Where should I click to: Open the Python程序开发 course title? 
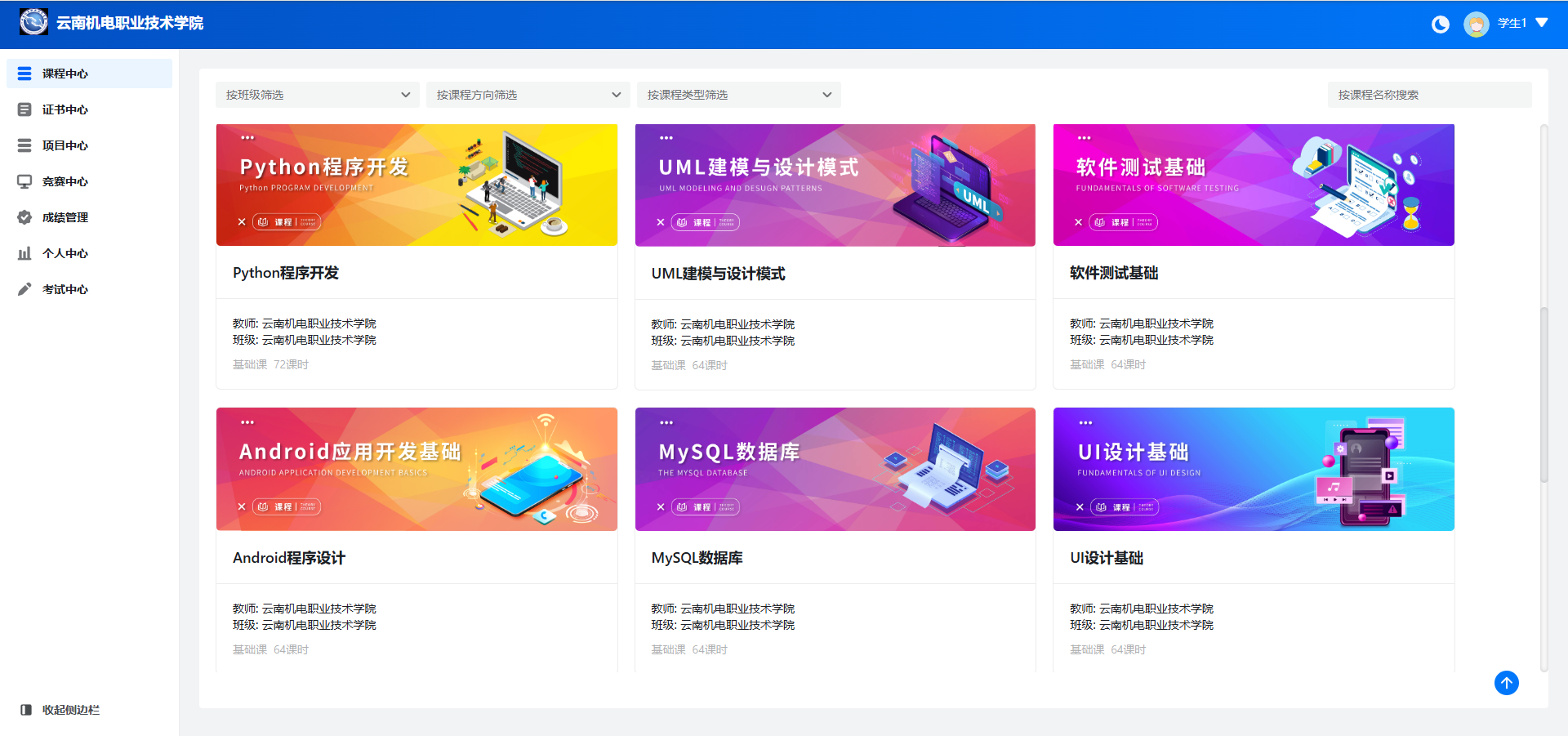click(x=286, y=273)
